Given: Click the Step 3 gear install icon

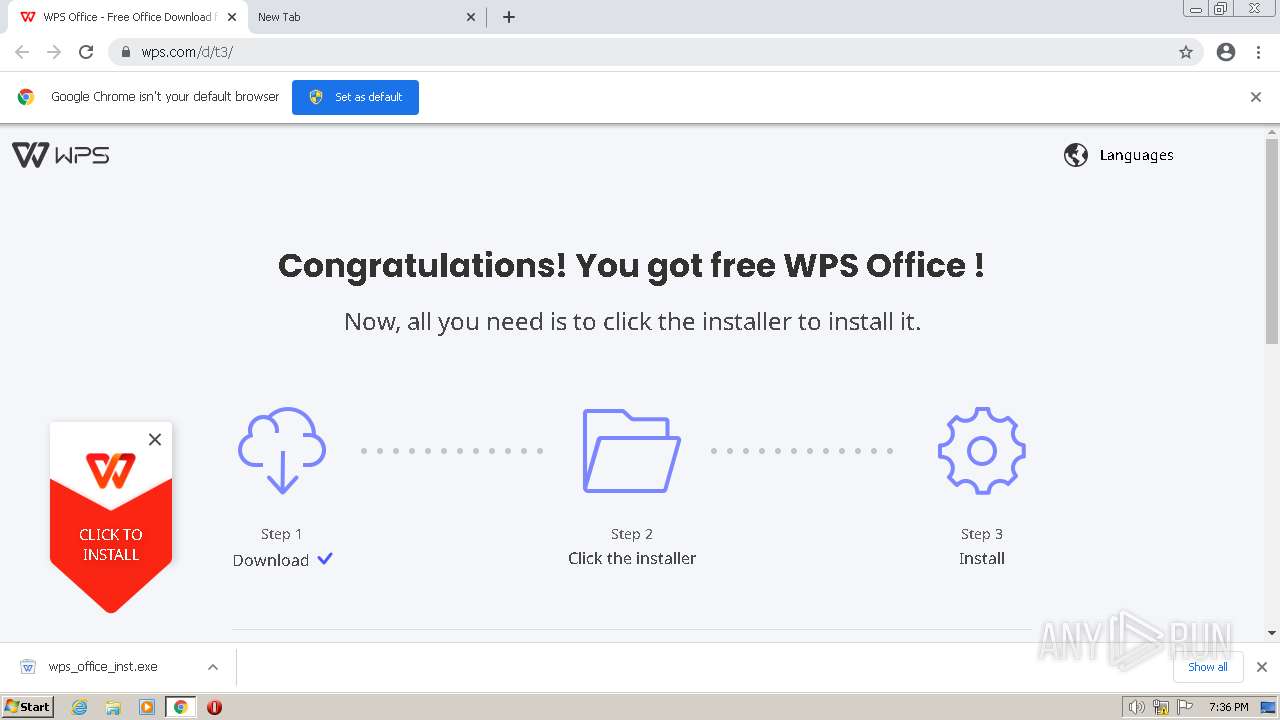Looking at the screenshot, I should click(982, 450).
